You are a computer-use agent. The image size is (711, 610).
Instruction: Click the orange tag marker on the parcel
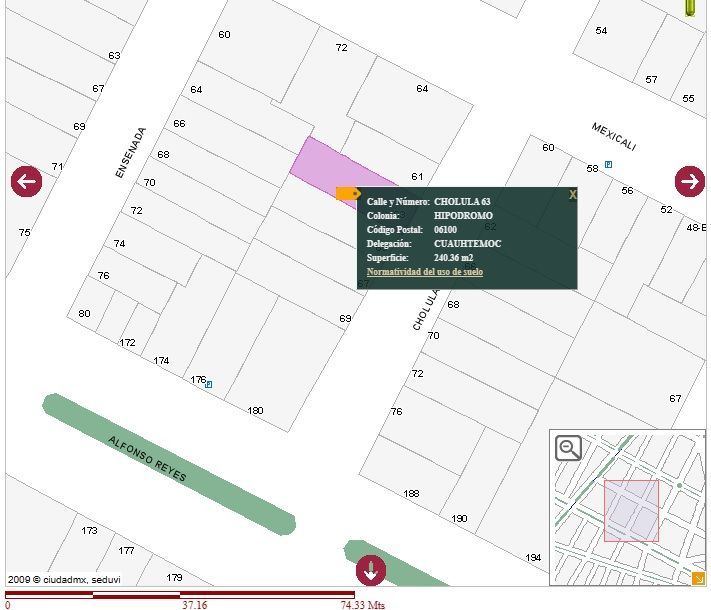pos(348,194)
